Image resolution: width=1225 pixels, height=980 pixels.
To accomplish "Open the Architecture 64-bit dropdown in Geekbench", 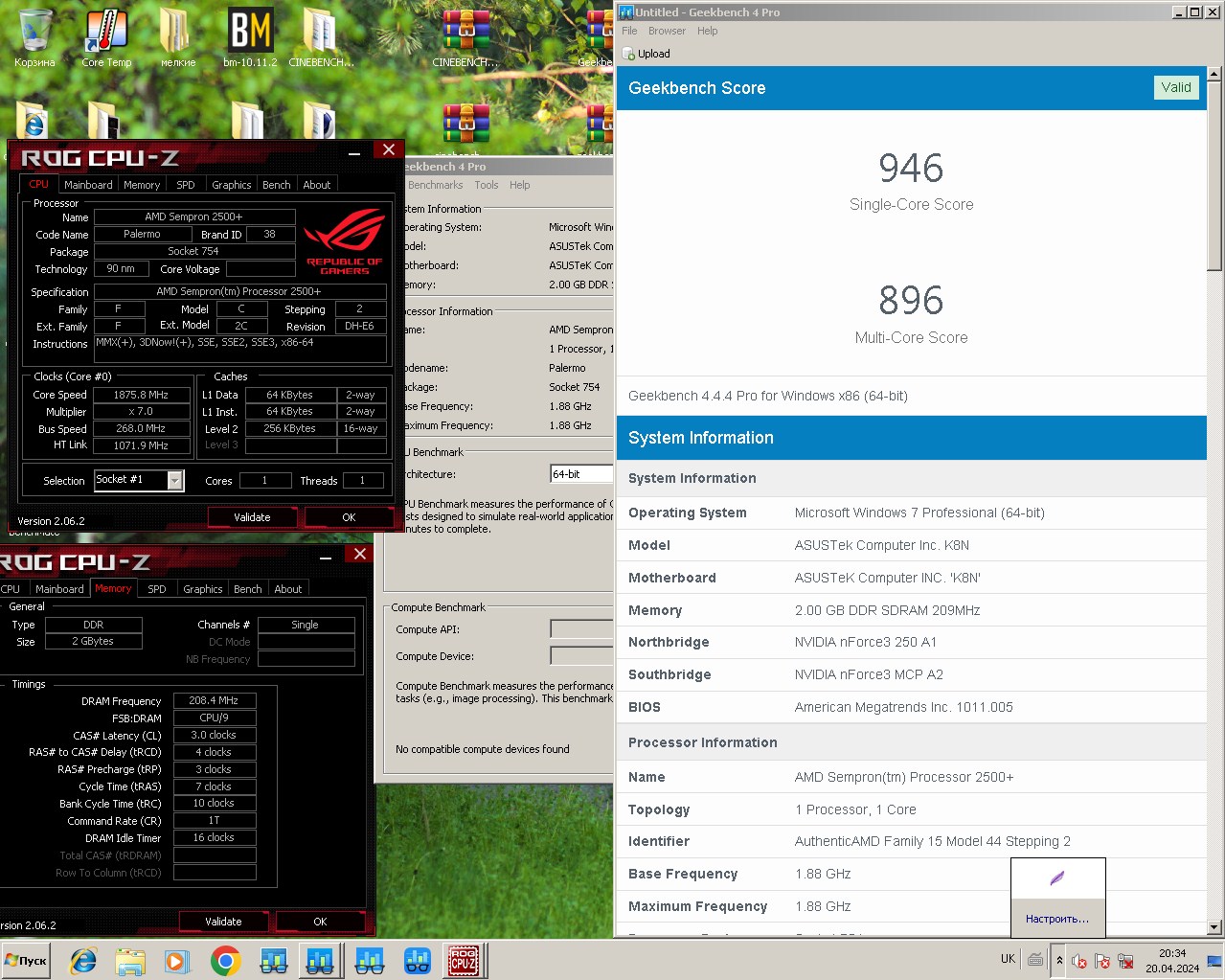I will (581, 474).
